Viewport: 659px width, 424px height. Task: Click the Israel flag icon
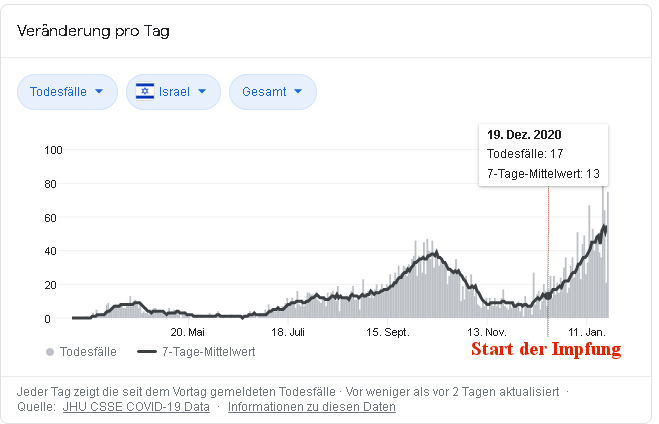coord(145,91)
